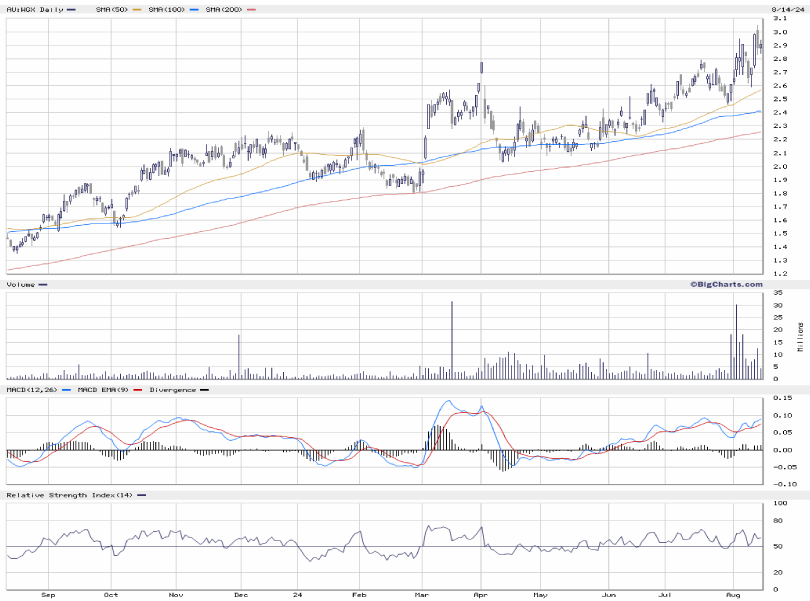Click the Nov marker on the time axis
Screen dimensions: 810x601
[176, 594]
